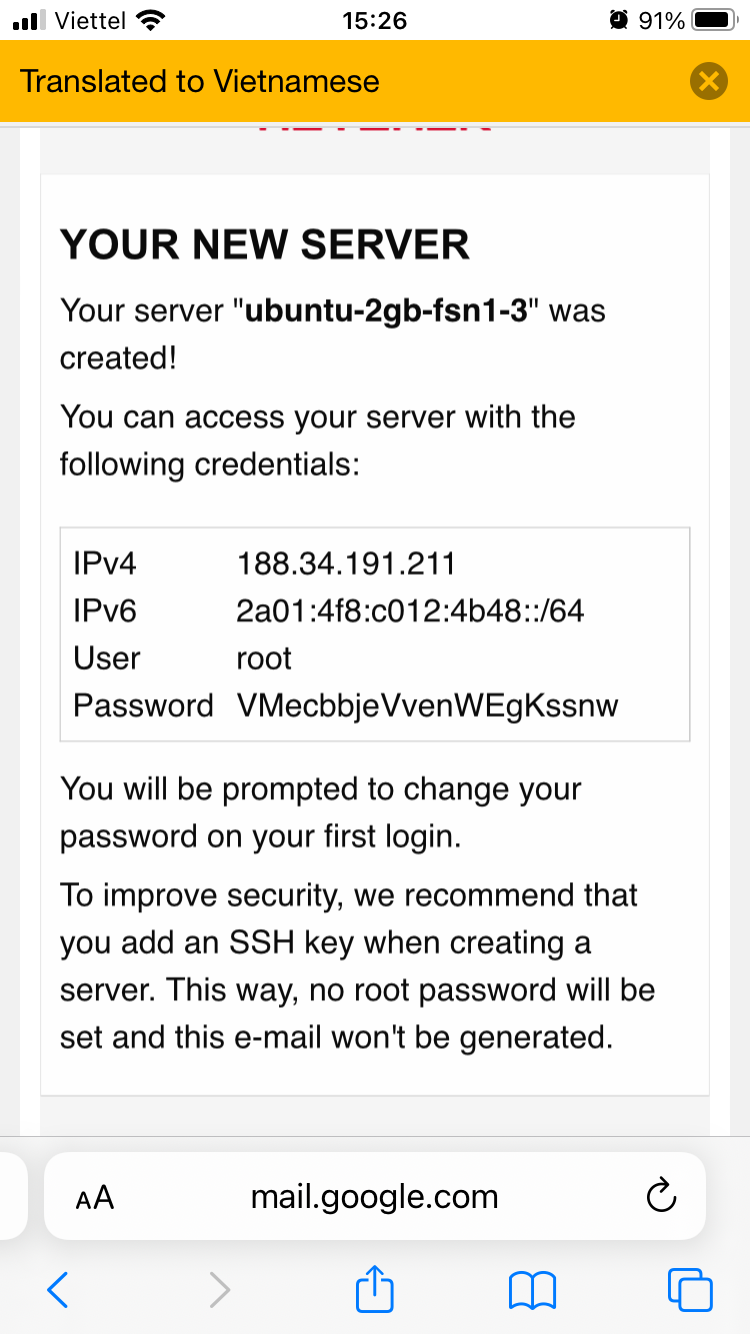Tap the password text VMecbbjeVvenWEgKssnw
Viewport: 750px width, 1334px height.
tap(428, 705)
